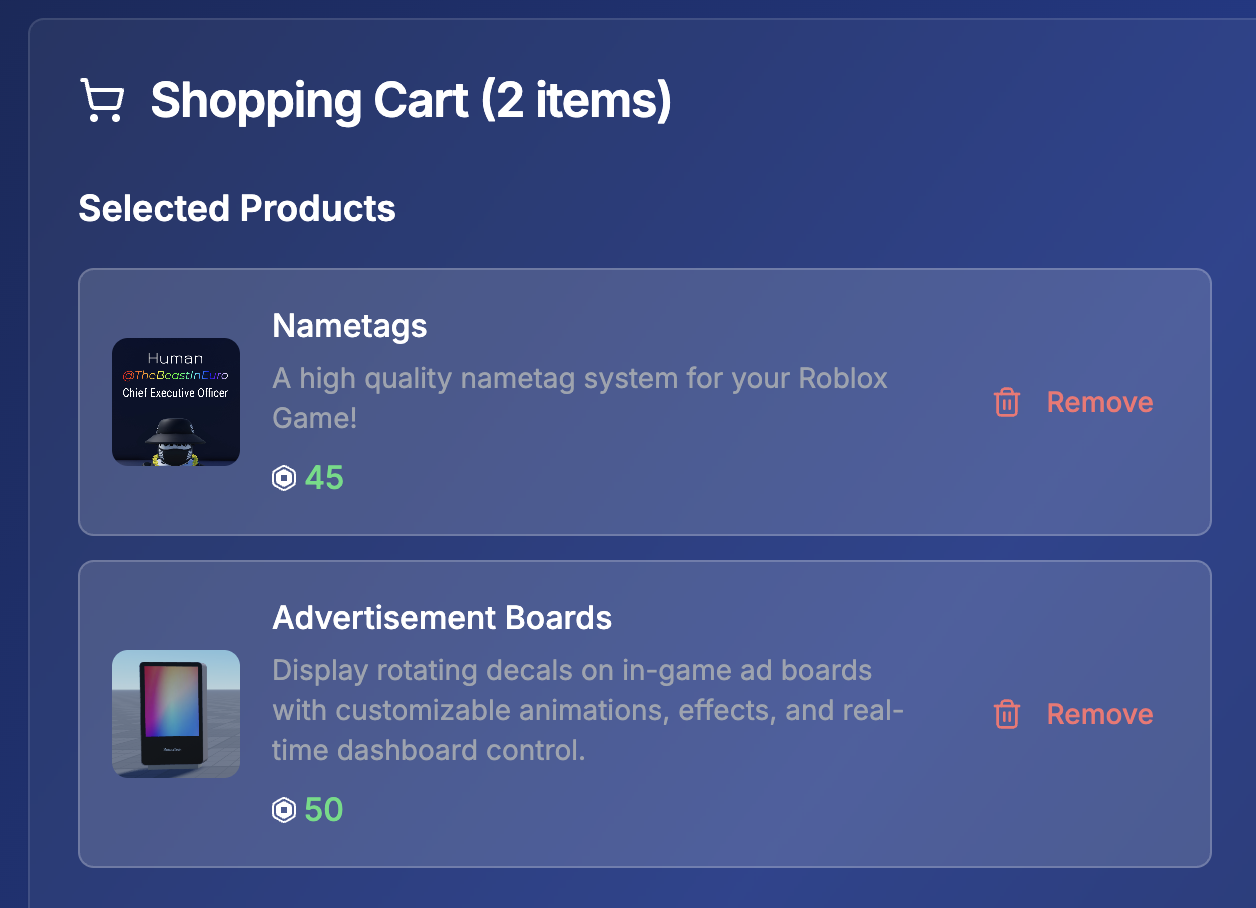Click the rainbow @TheBeastInEuro username in the preview
This screenshot has width=1256, height=908.
click(x=175, y=375)
